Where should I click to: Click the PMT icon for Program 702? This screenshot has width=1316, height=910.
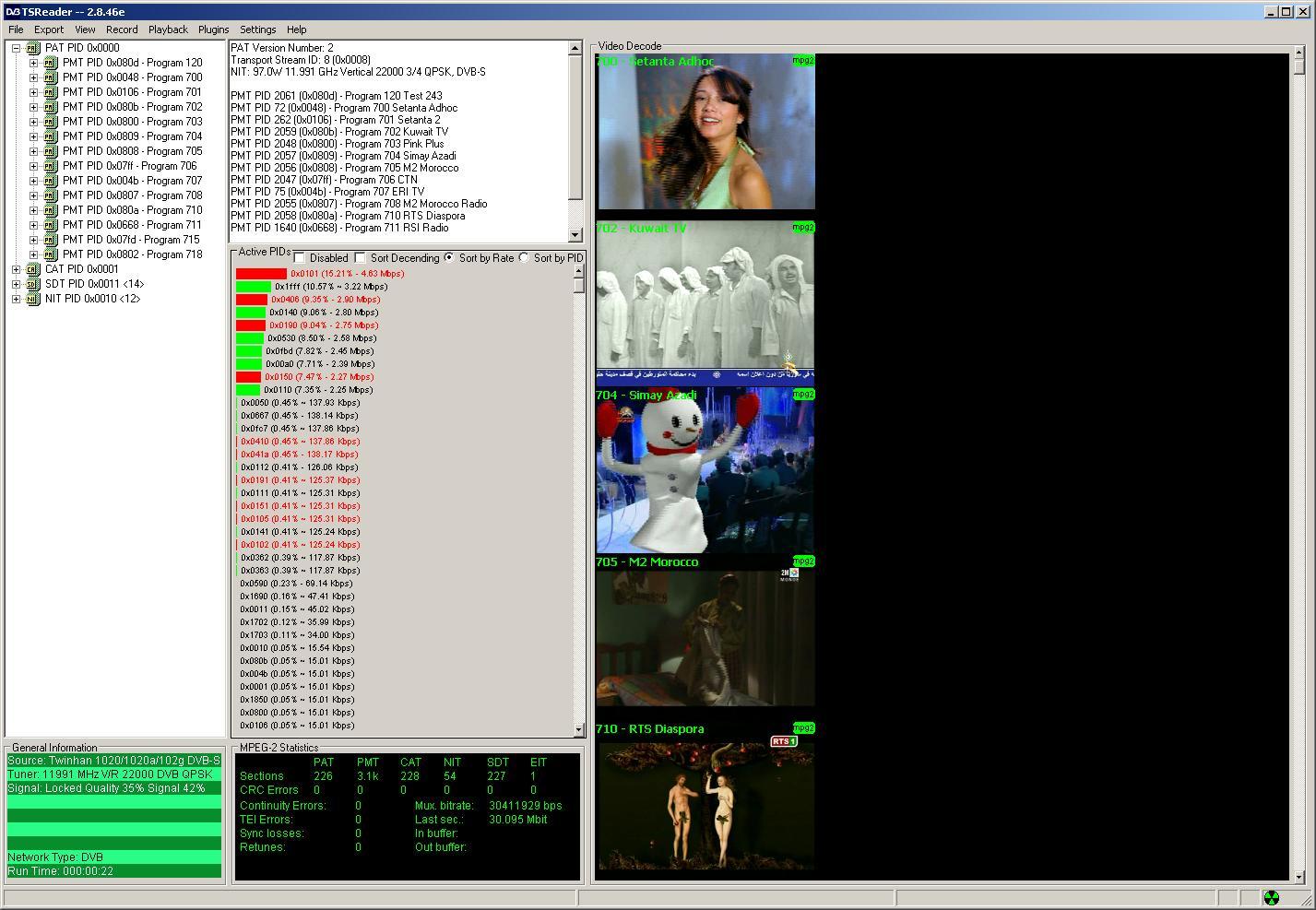click(51, 107)
